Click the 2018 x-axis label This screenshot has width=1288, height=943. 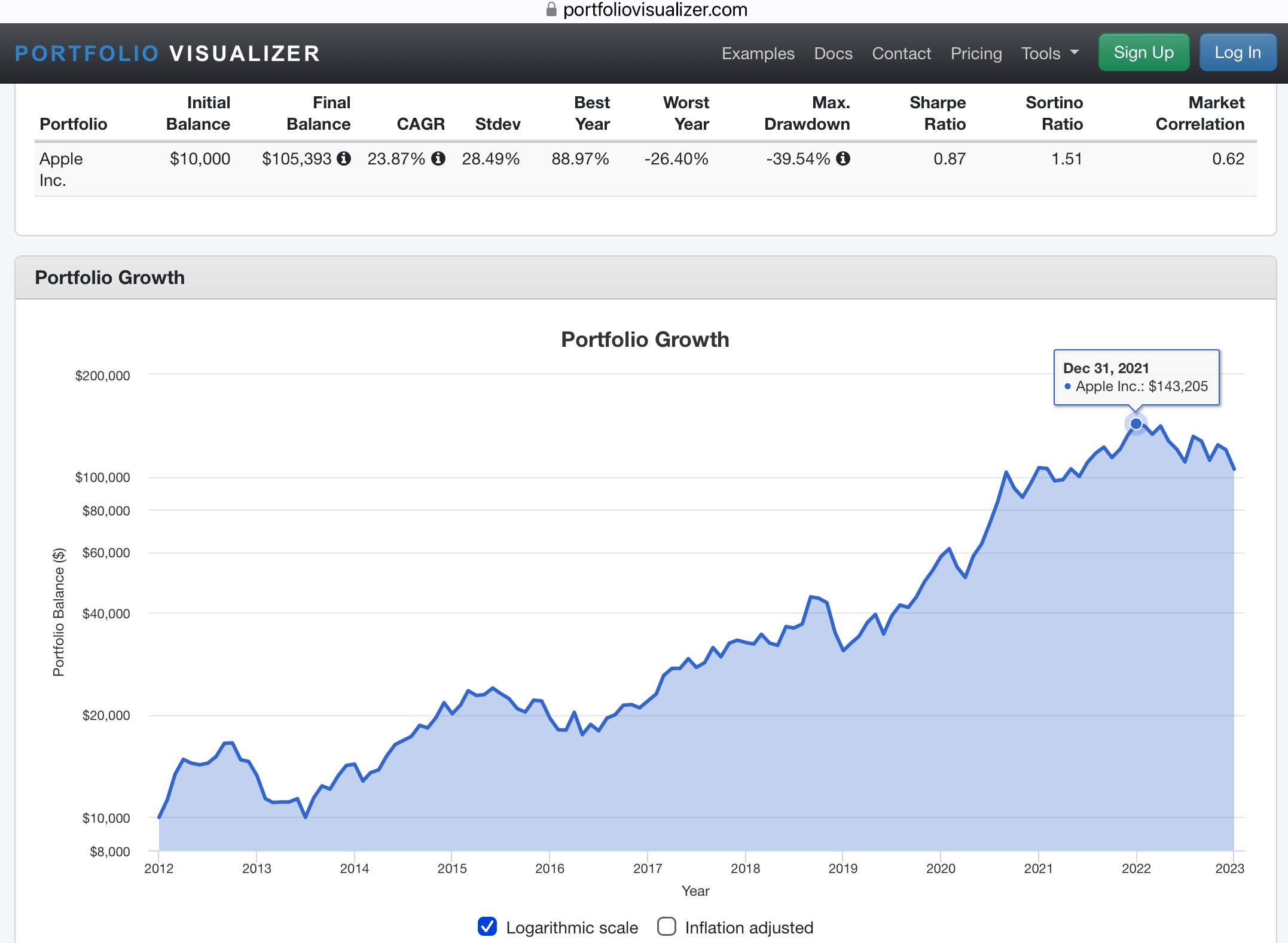(745, 868)
